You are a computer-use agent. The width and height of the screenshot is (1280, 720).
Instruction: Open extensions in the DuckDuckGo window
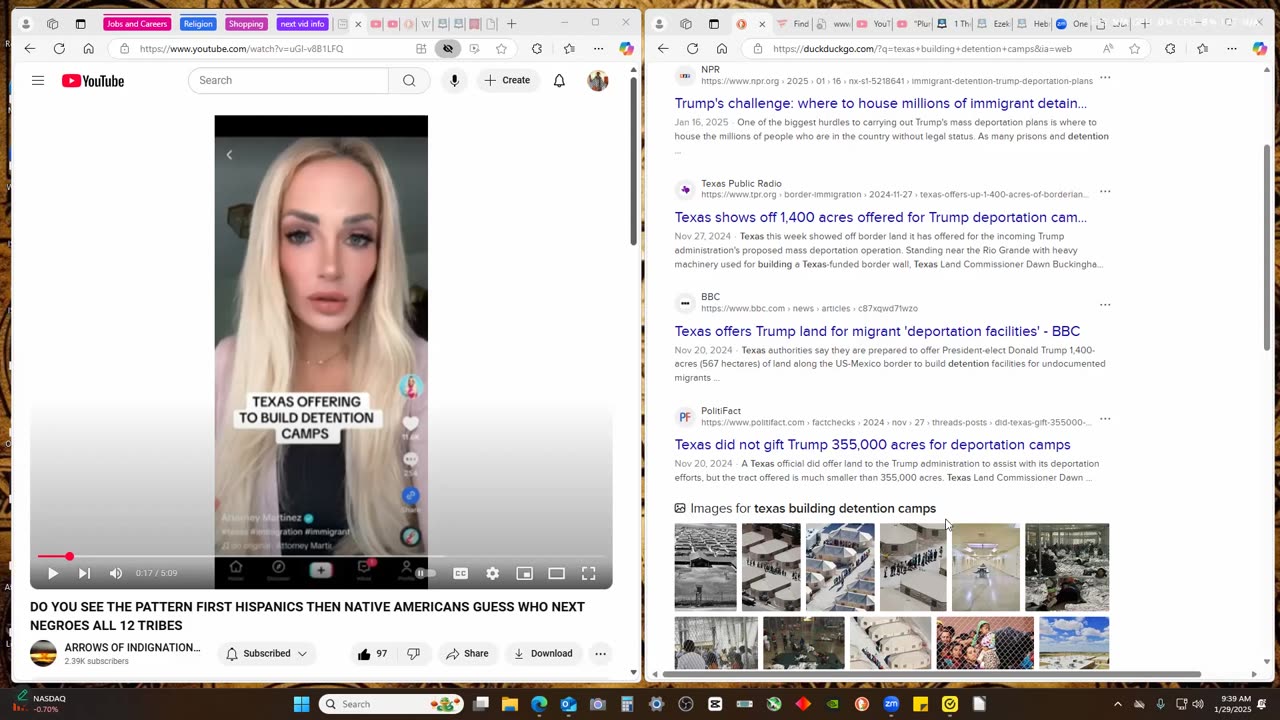coord(1170,48)
